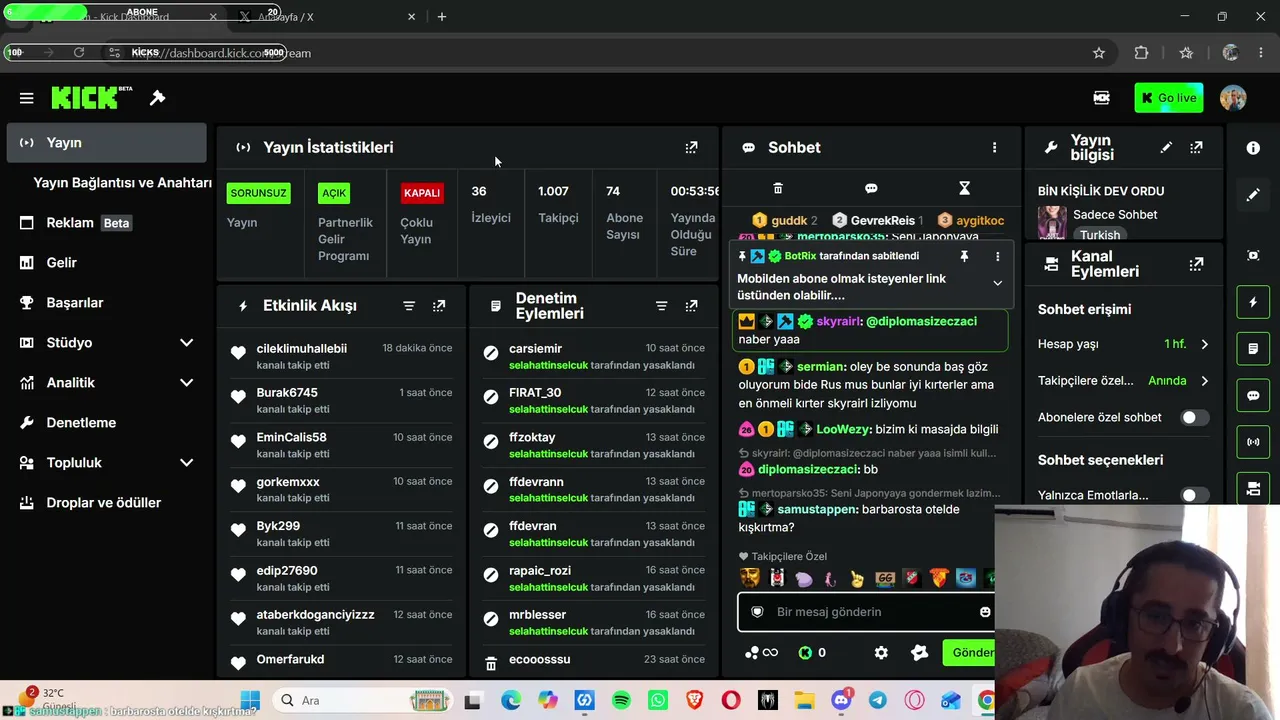Click the broadcast signal icon in right rail
Screen dimensions: 1280x720
1253,442
